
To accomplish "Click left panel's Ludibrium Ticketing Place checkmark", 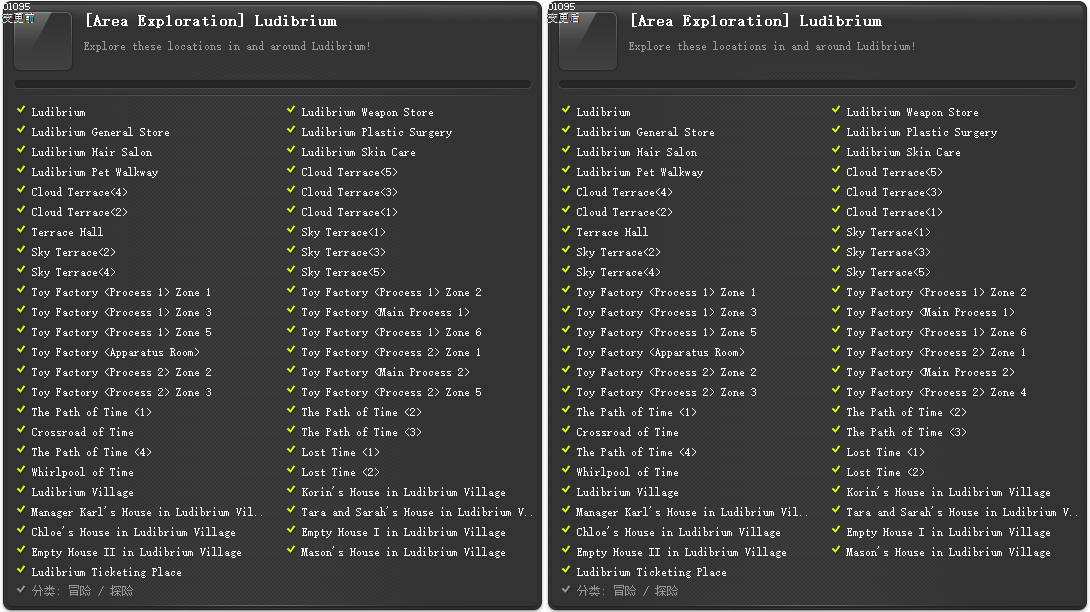I will (x=21, y=571).
